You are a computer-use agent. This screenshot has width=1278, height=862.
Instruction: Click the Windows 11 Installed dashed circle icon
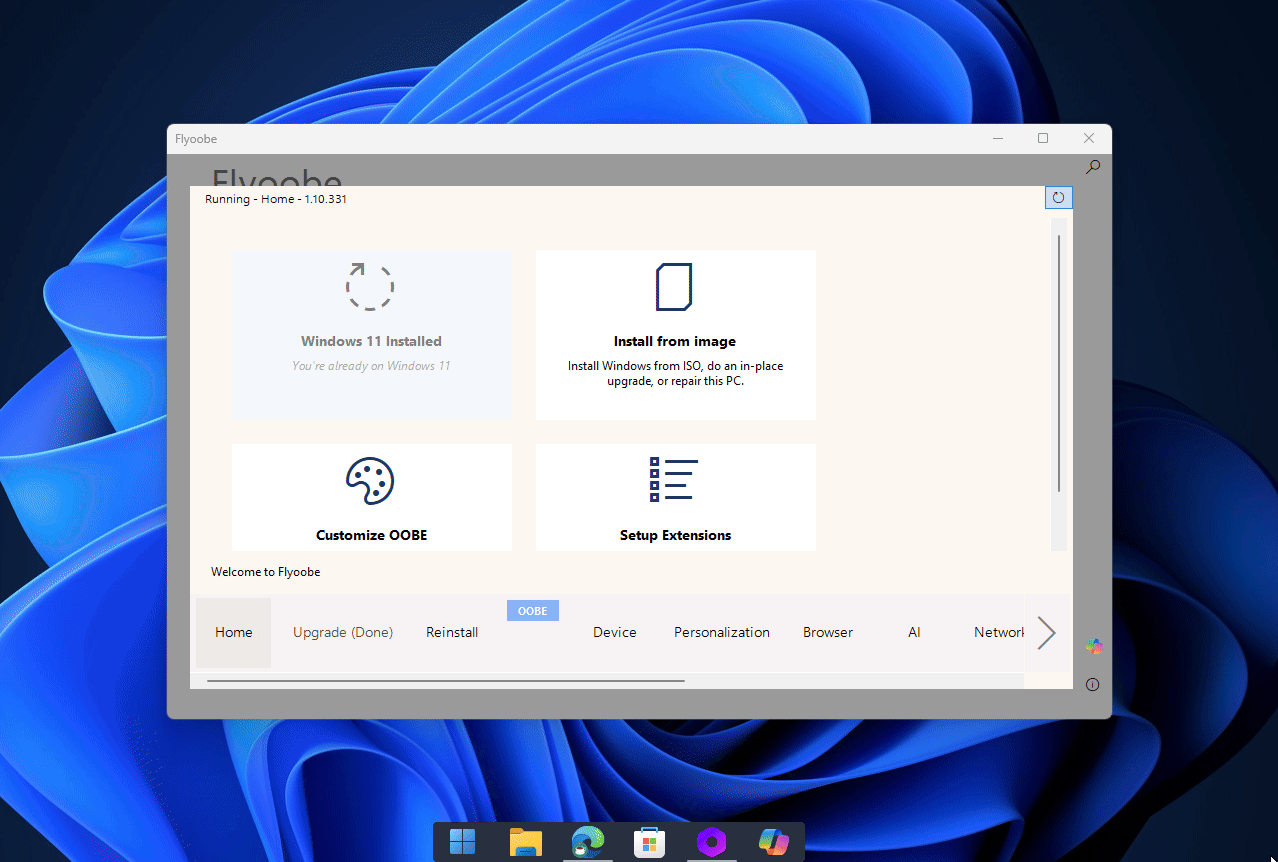click(370, 287)
